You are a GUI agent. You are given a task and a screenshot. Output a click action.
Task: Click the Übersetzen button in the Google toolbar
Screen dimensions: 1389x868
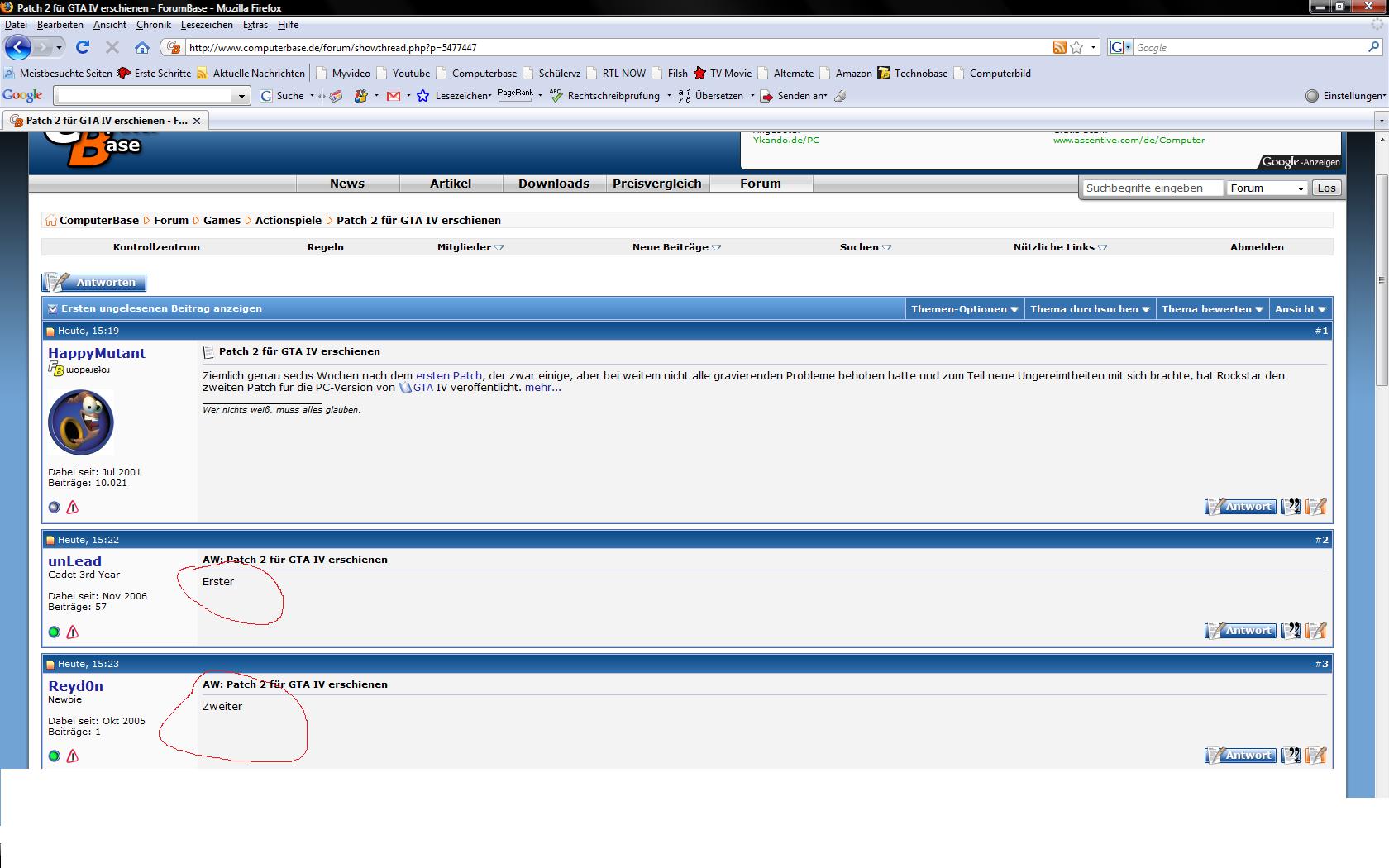tap(711, 96)
